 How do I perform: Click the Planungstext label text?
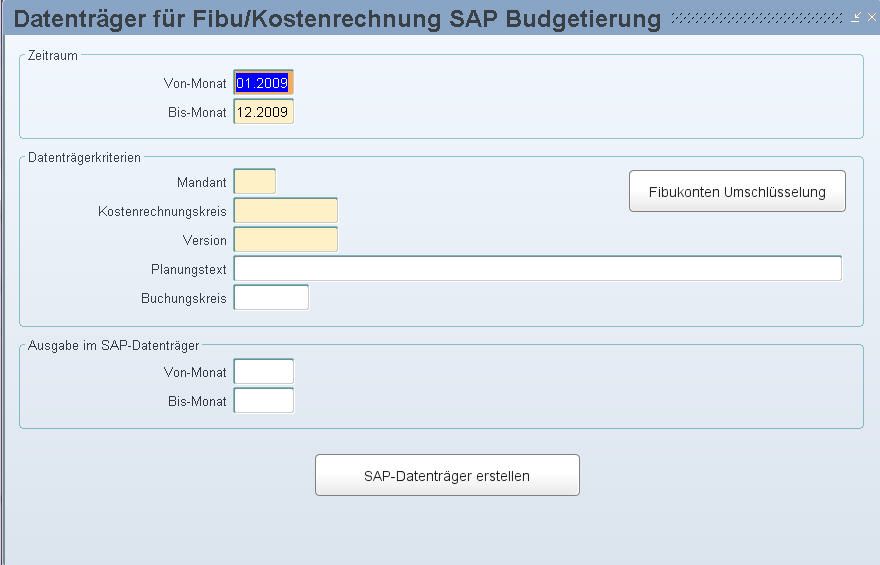pos(188,270)
